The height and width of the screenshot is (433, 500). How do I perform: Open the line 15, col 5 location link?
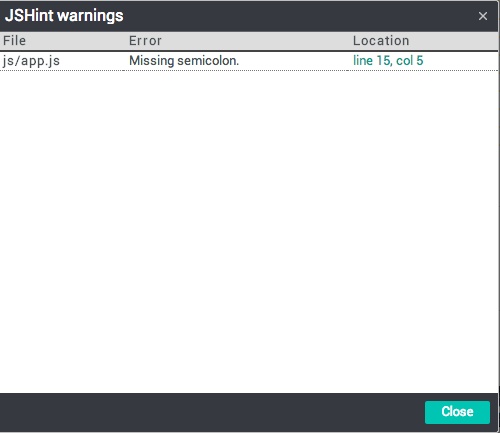click(x=388, y=61)
